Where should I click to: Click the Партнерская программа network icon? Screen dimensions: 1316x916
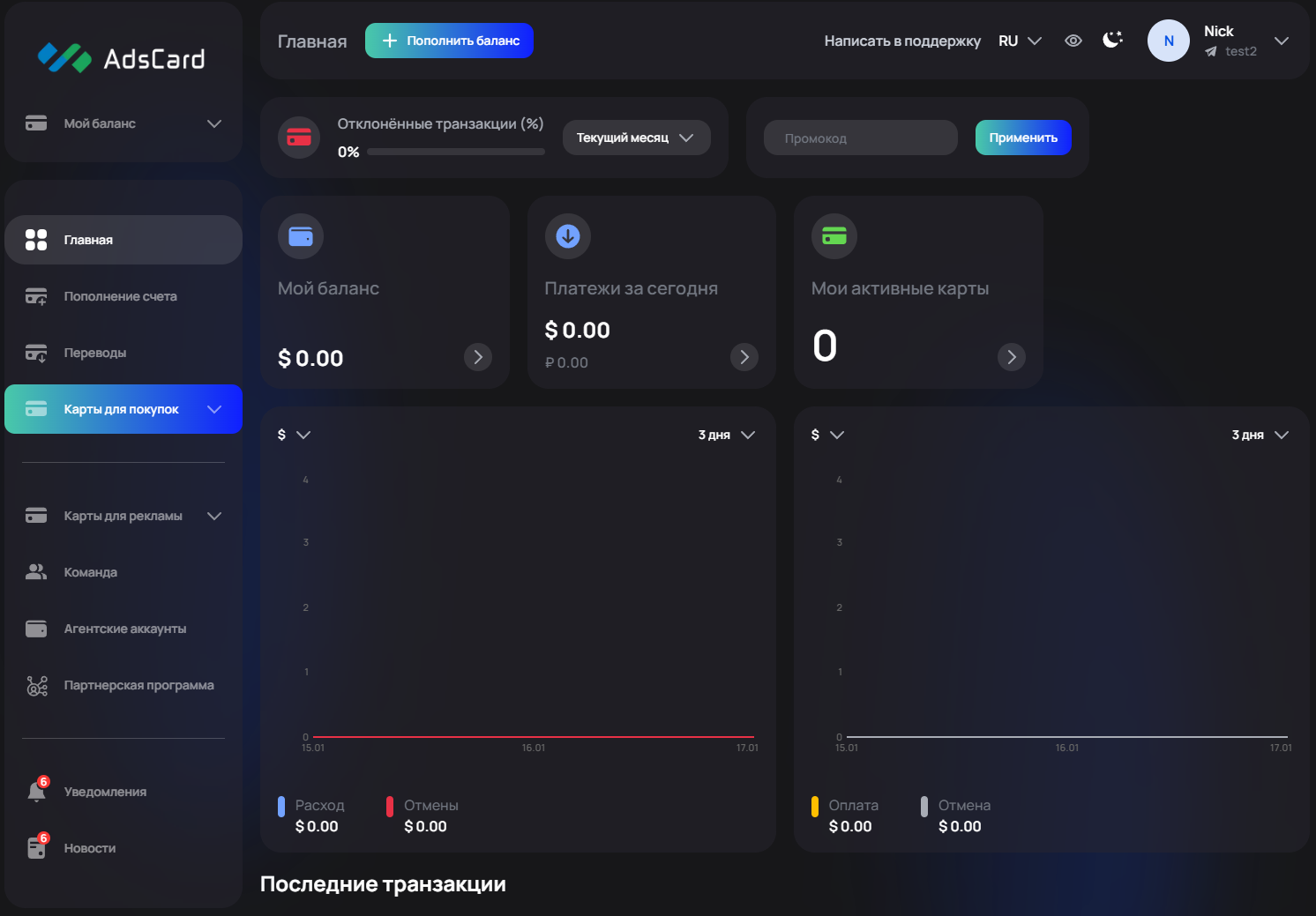(36, 685)
